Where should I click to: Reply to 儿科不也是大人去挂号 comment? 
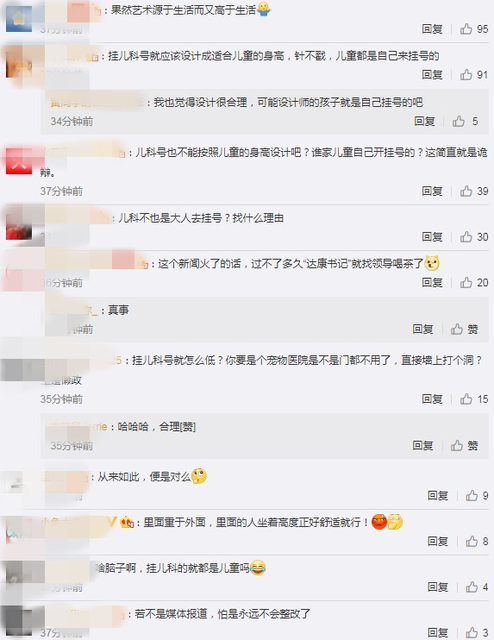click(432, 237)
